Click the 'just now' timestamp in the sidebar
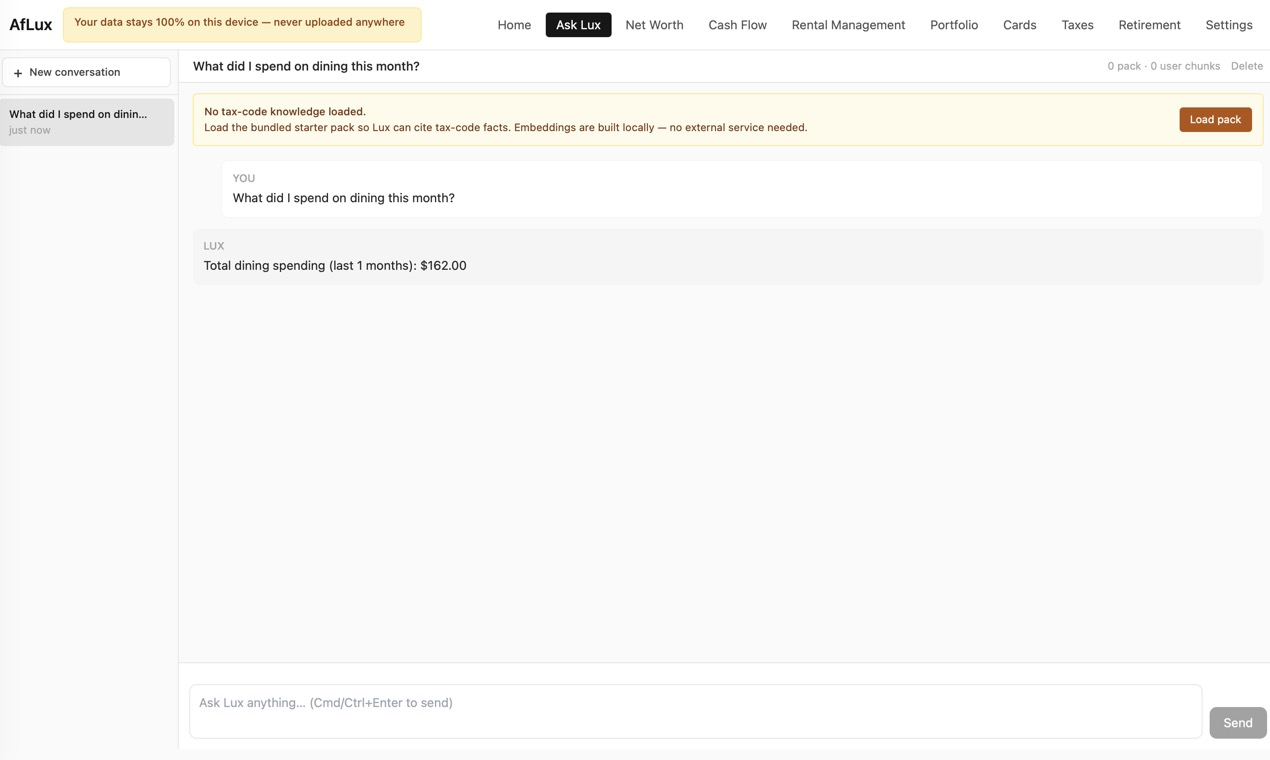 [30, 130]
